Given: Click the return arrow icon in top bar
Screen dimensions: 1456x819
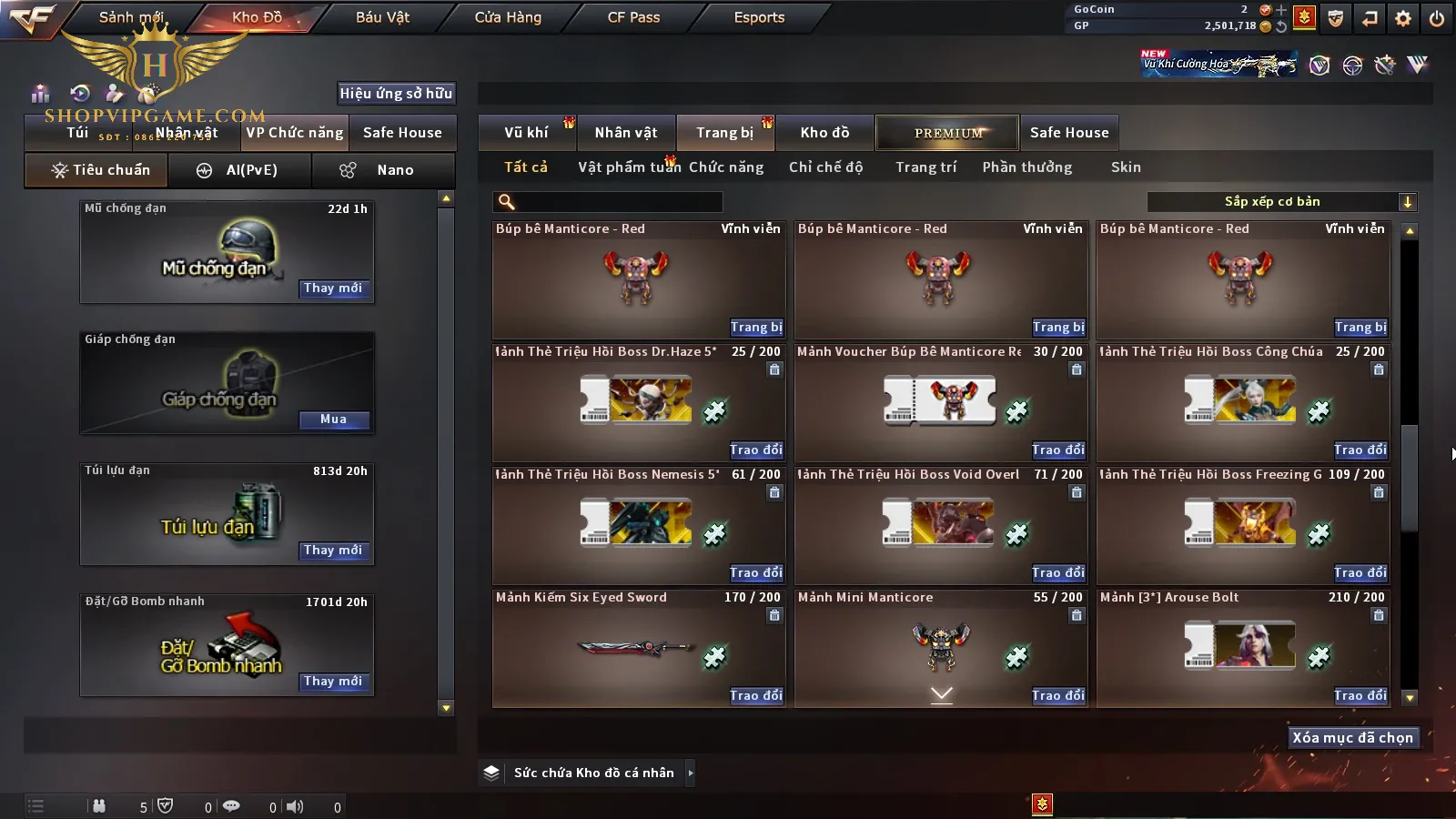Looking at the screenshot, I should point(1370,18).
